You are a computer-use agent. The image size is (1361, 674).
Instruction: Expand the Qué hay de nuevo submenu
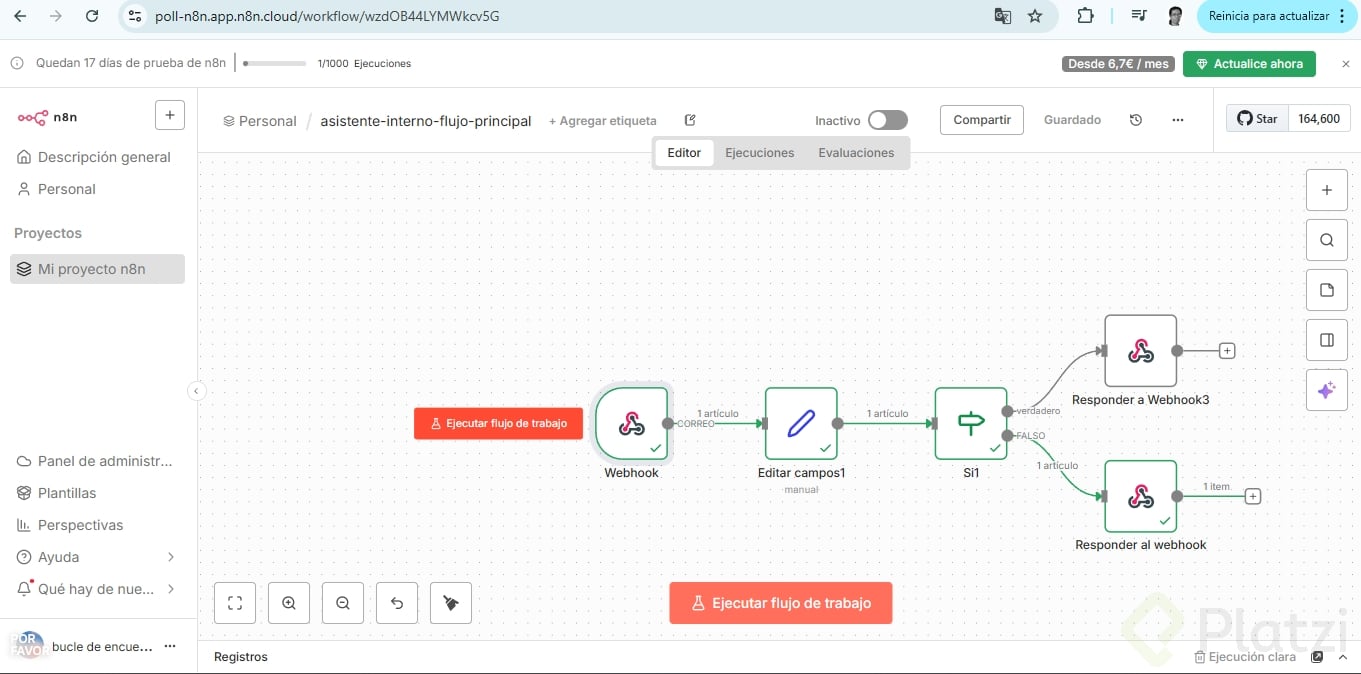(171, 589)
